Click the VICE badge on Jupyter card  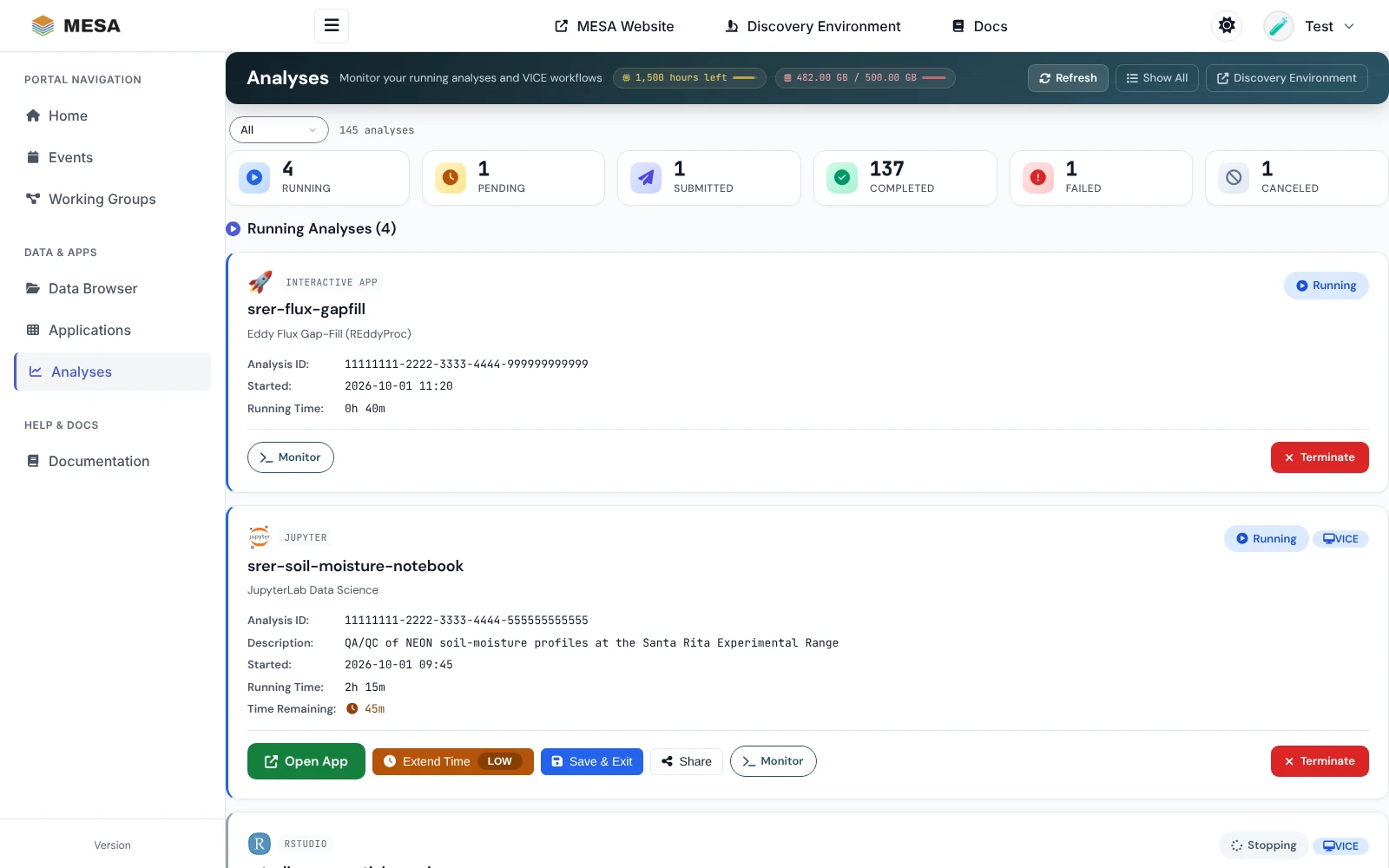pos(1341,539)
